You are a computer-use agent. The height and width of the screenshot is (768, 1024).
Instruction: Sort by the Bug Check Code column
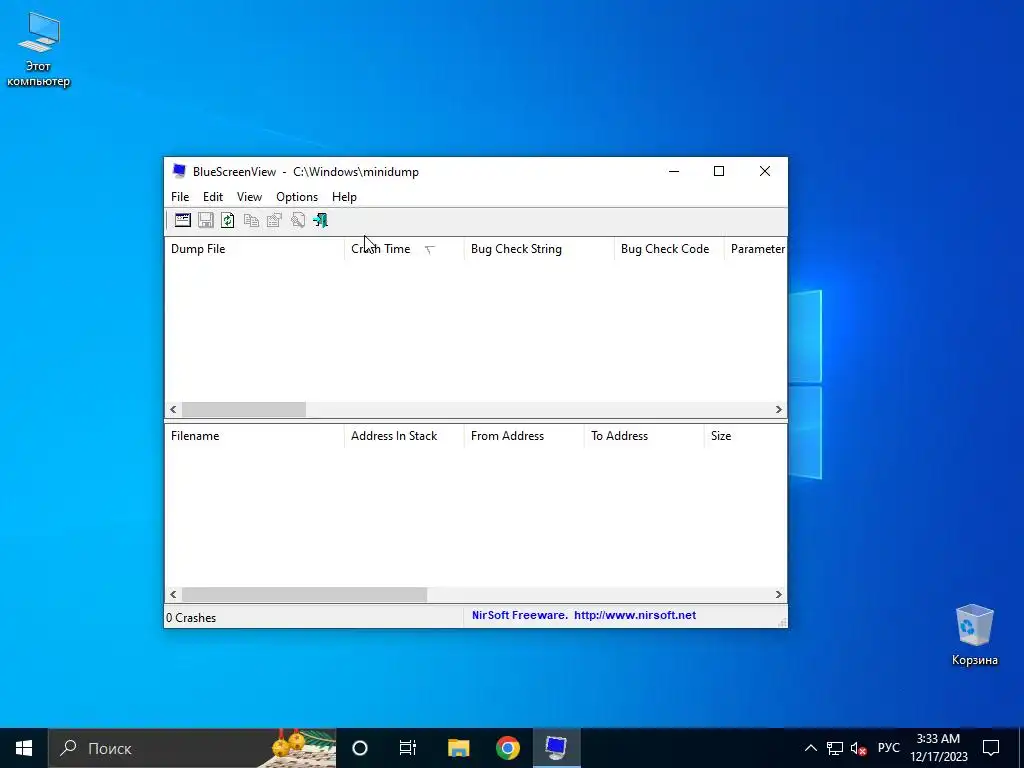669,249
